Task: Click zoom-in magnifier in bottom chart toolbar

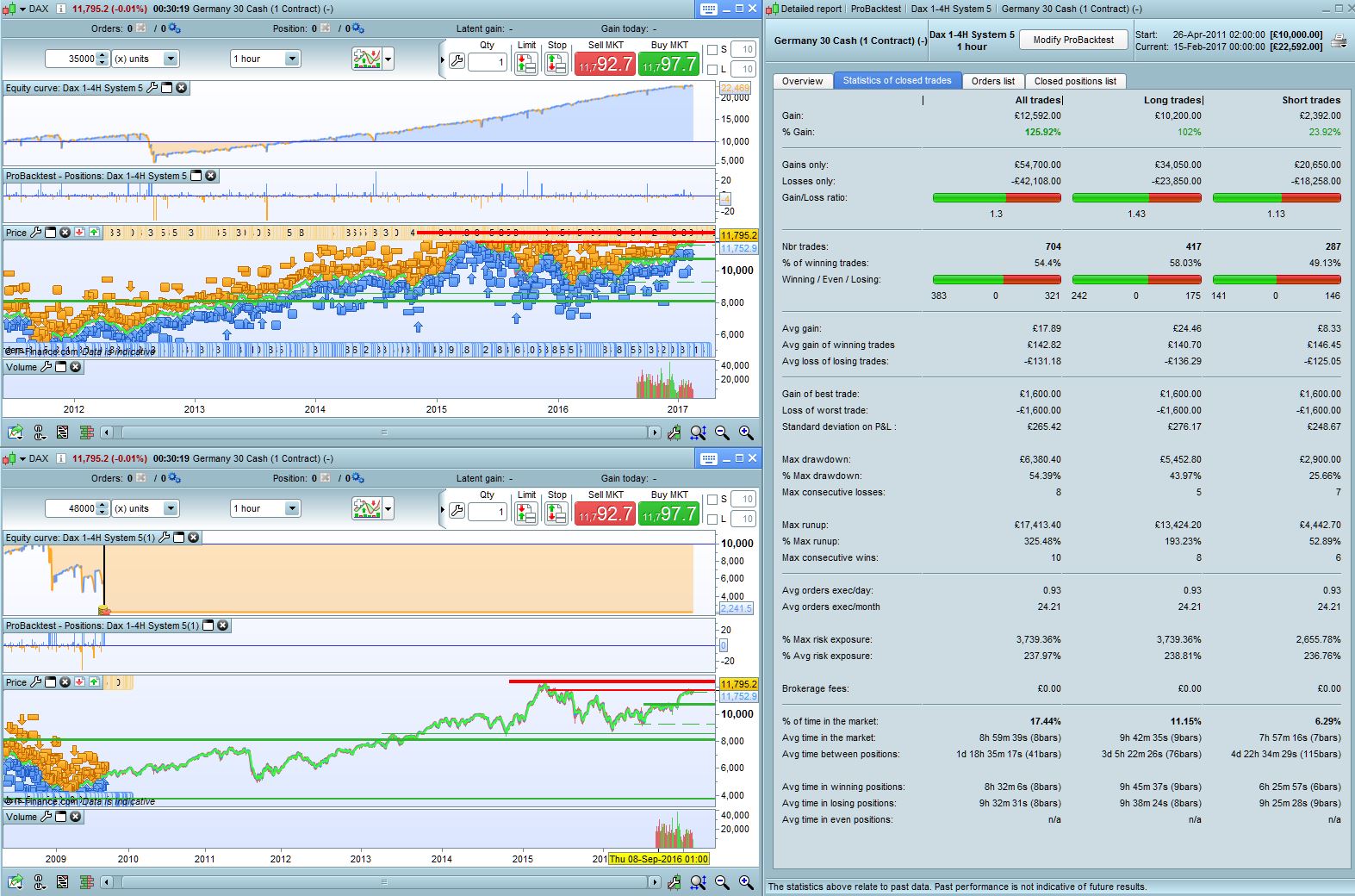Action: [746, 882]
